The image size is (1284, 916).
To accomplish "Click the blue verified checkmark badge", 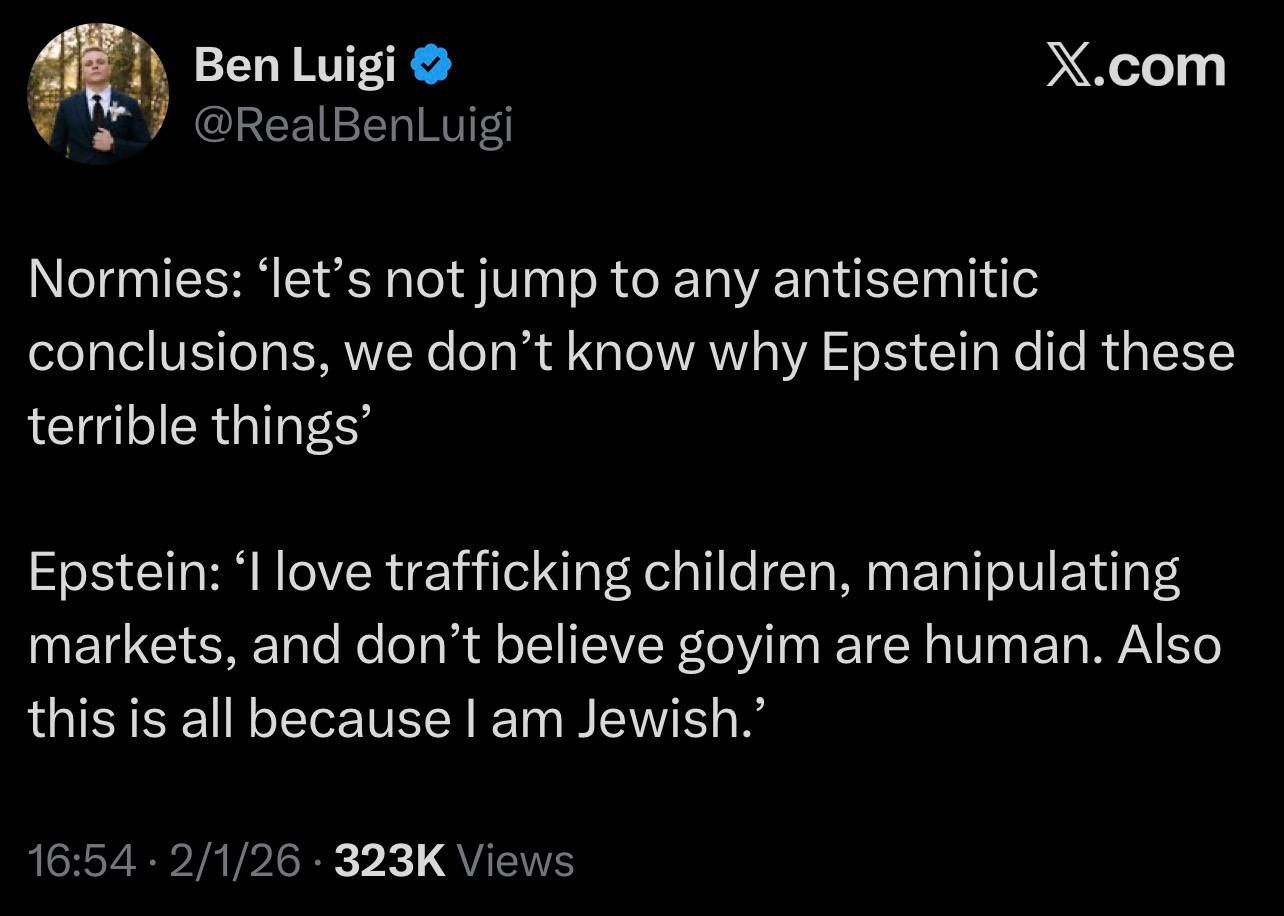I will pos(433,67).
